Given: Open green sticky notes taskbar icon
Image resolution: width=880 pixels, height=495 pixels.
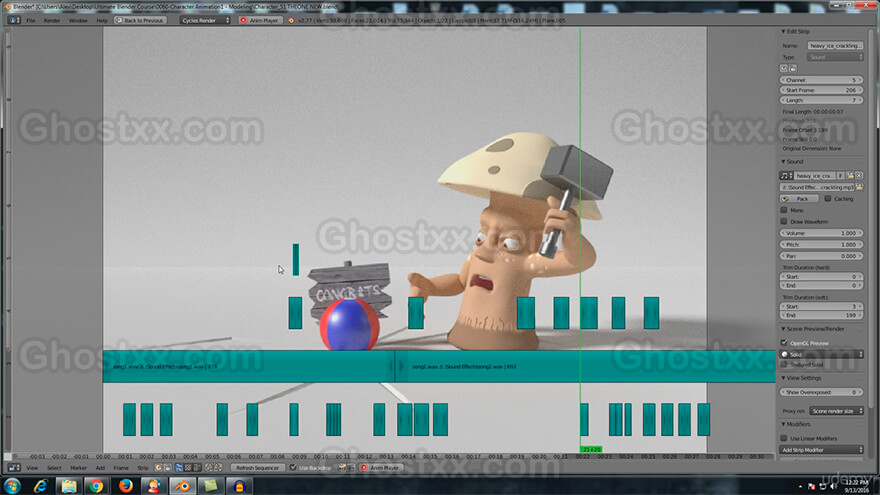Looking at the screenshot, I should pyautogui.click(x=210, y=485).
